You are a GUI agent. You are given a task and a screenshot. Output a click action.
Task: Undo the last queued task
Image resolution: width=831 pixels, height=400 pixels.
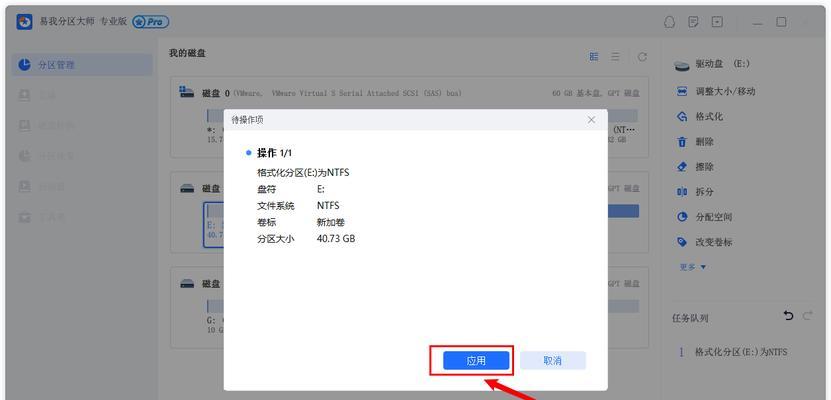pyautogui.click(x=789, y=316)
